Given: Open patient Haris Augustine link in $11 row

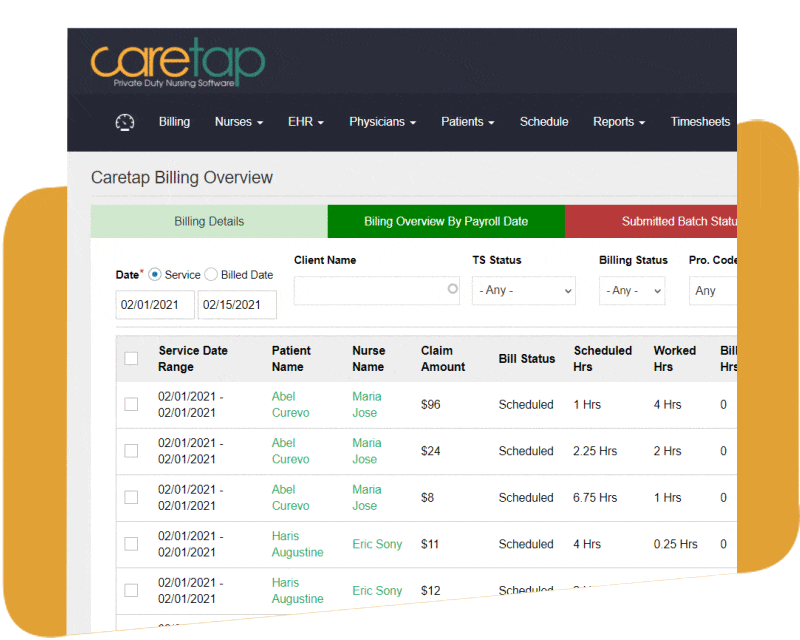Looking at the screenshot, I should click(297, 544).
